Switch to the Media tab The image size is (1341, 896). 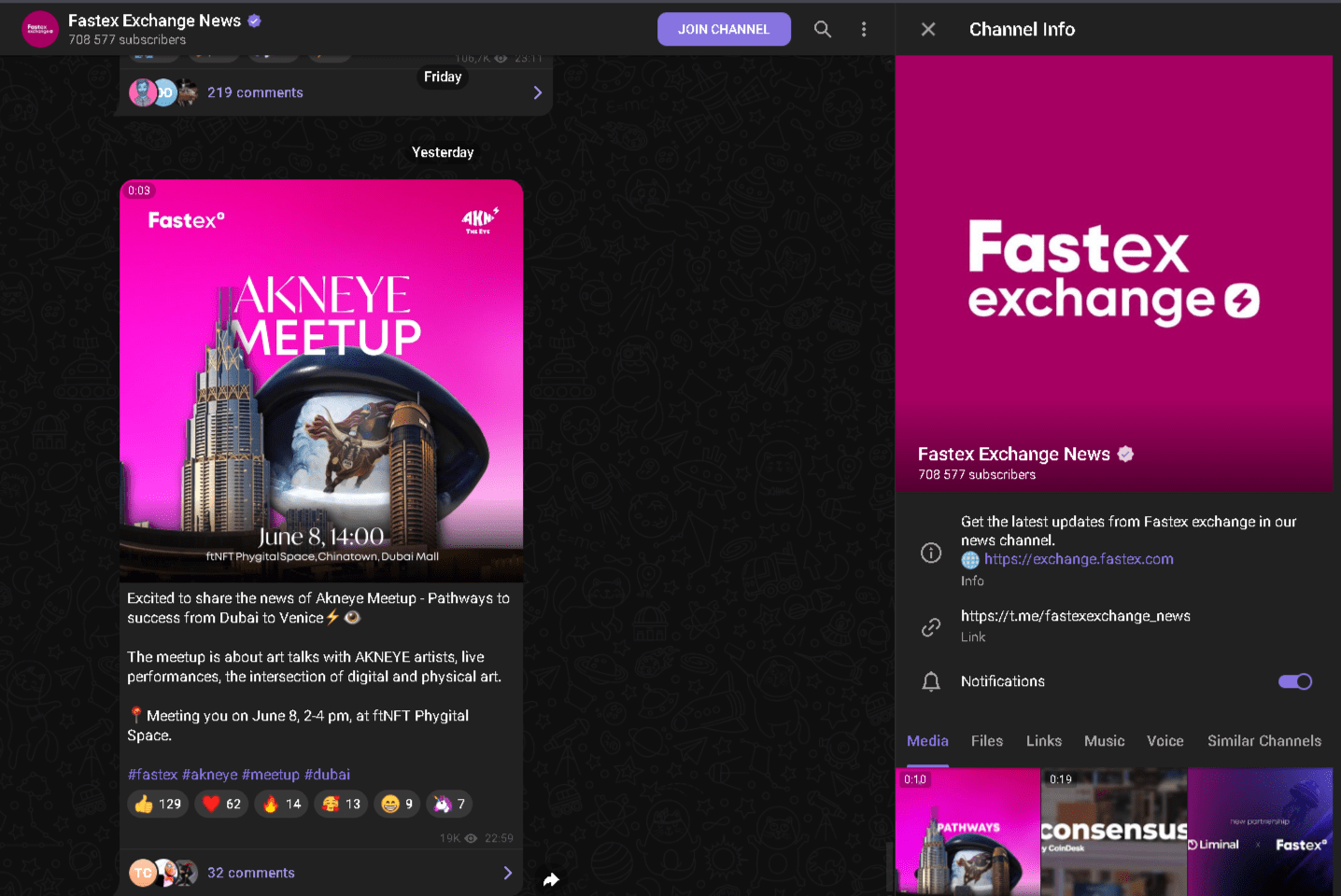coord(927,741)
